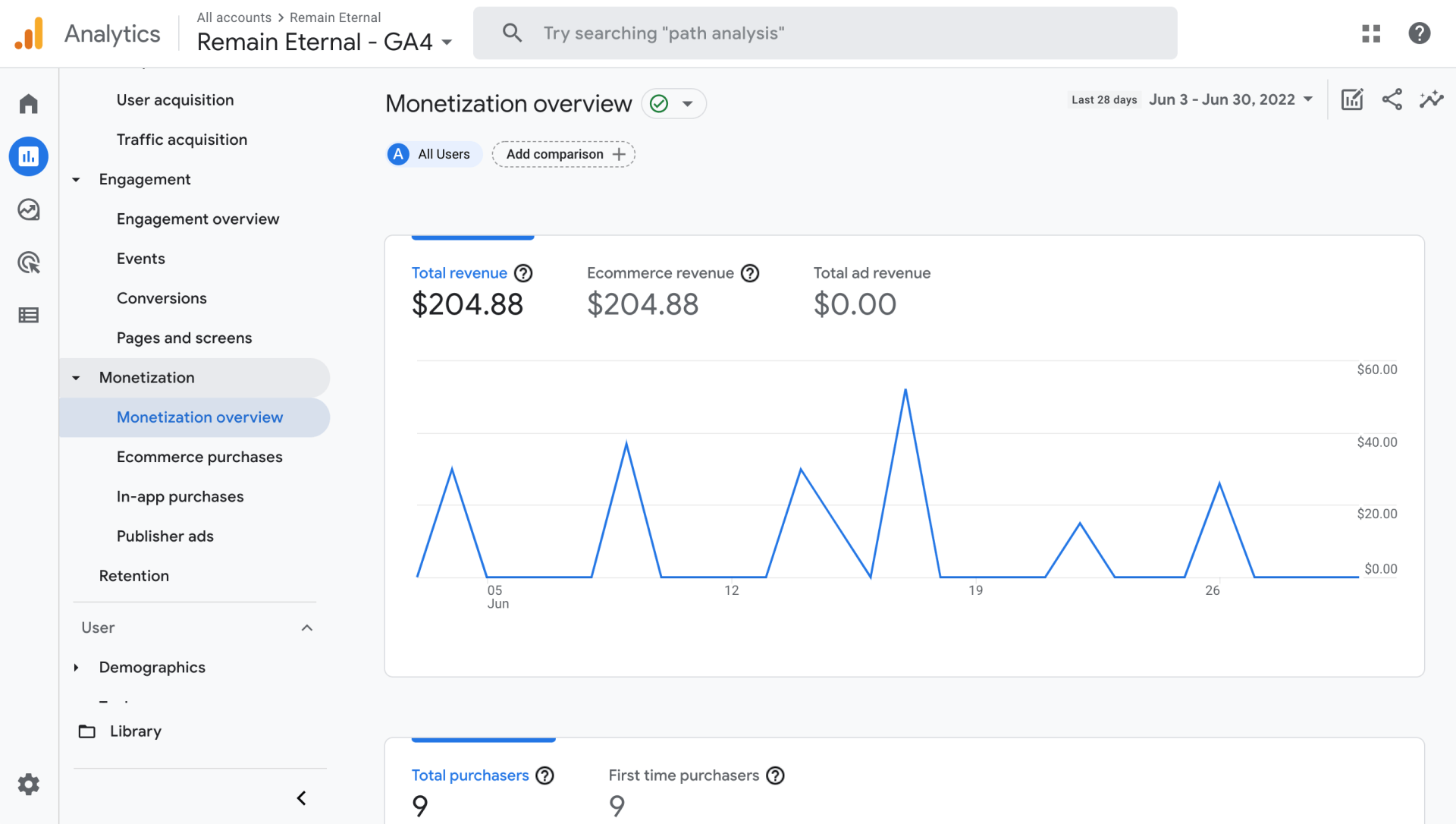Open the Events report
Viewport: 1456px width, 824px height.
point(141,259)
